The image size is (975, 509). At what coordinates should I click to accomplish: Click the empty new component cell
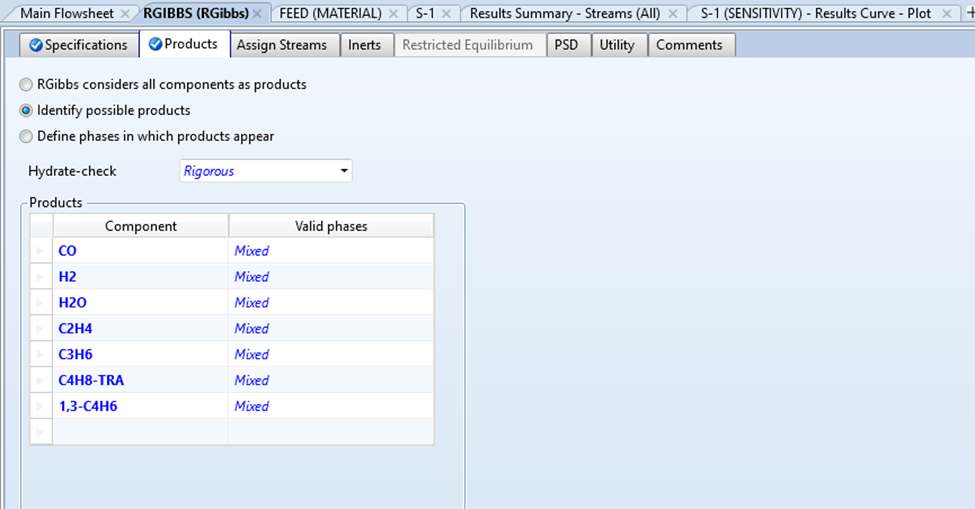coord(141,431)
